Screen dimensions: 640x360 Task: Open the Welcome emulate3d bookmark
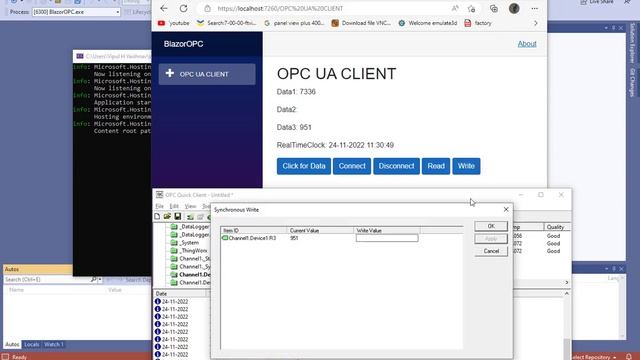click(x=428, y=23)
